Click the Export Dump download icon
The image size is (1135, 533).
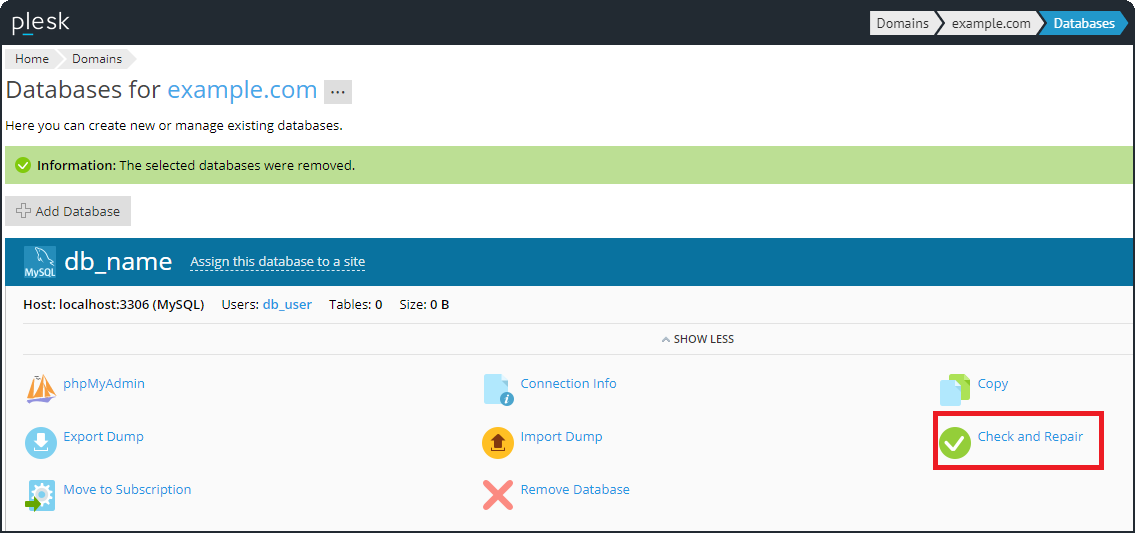coord(41,442)
